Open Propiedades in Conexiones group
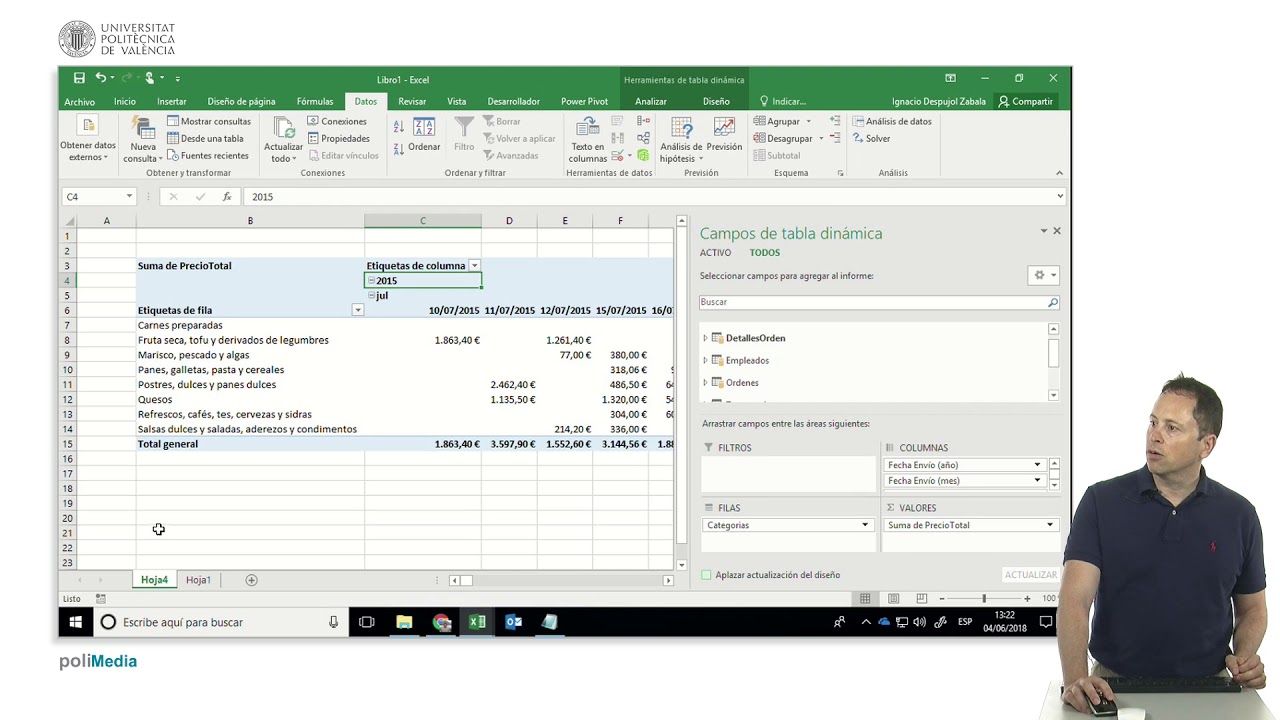 pos(338,139)
